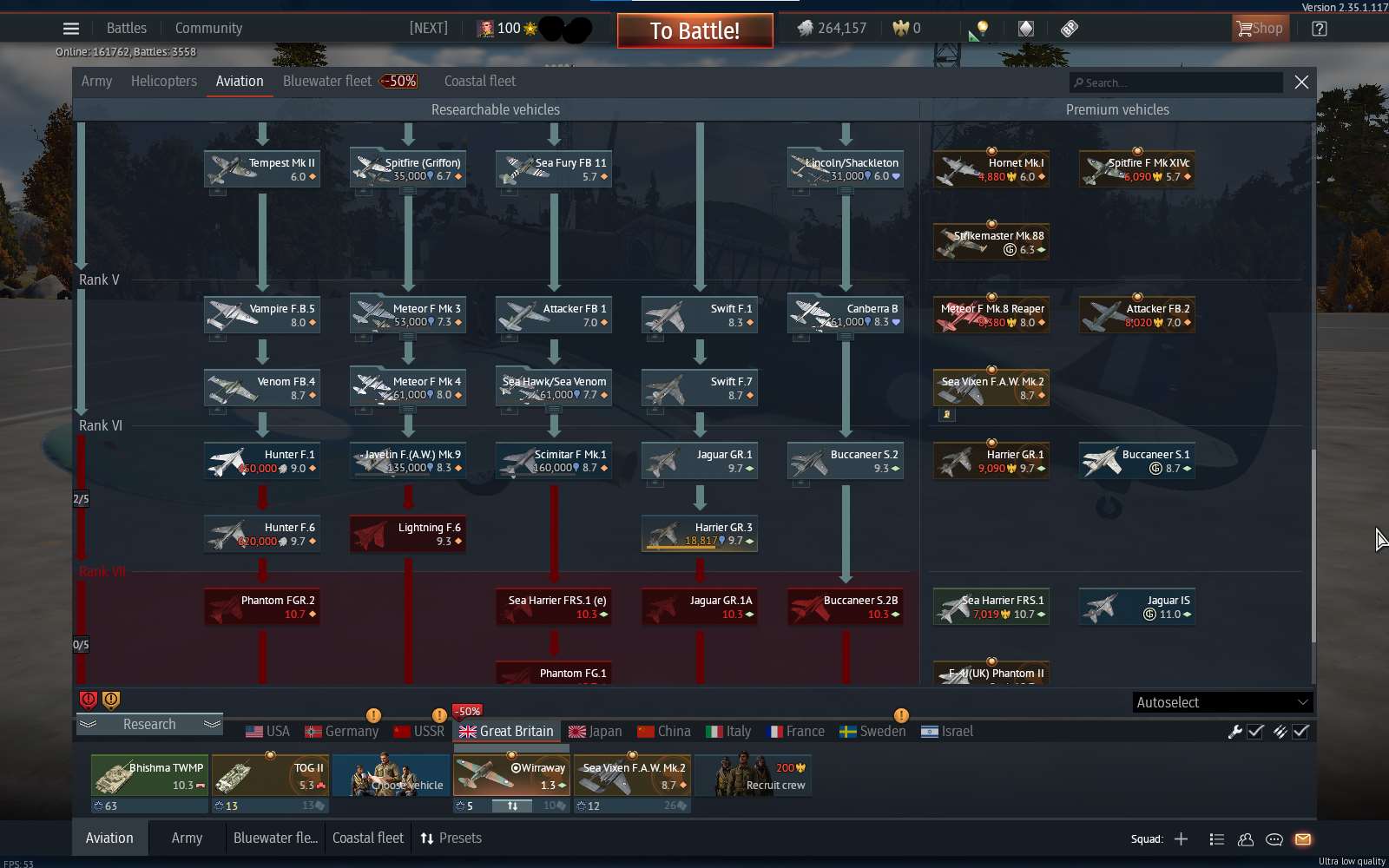Switch to the Bluewater fleet tab with -50% badge

(x=350, y=82)
